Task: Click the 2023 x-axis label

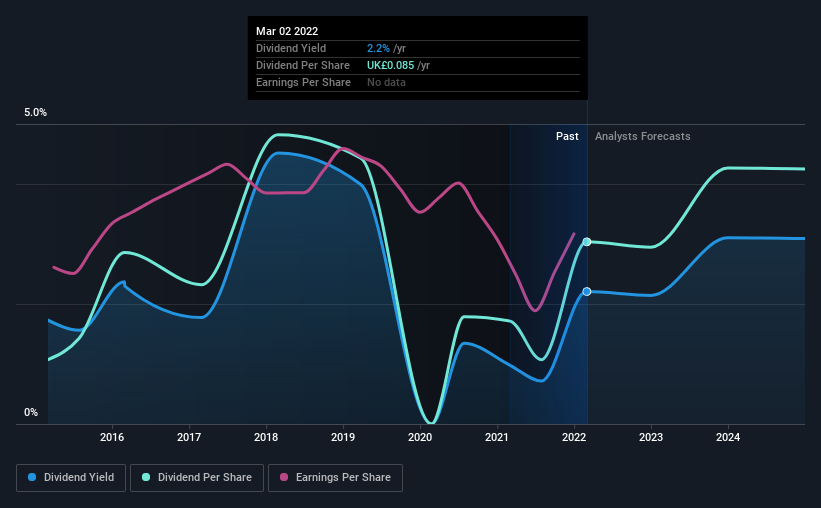Action: coord(651,437)
